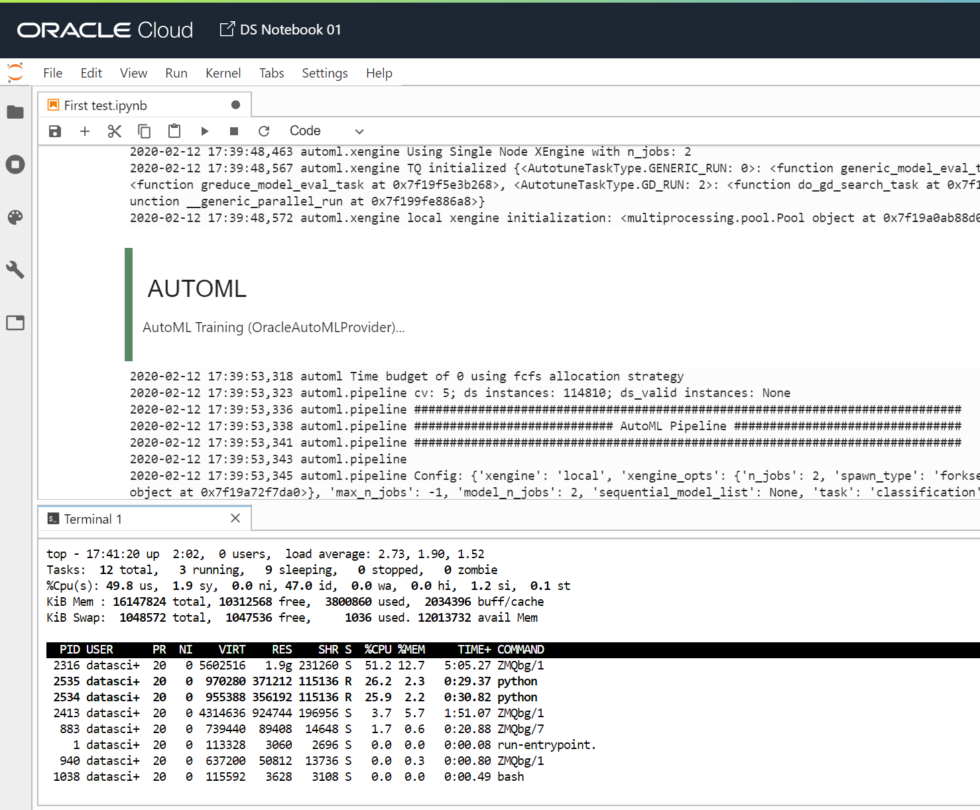Open the Kernel menu

point(223,72)
